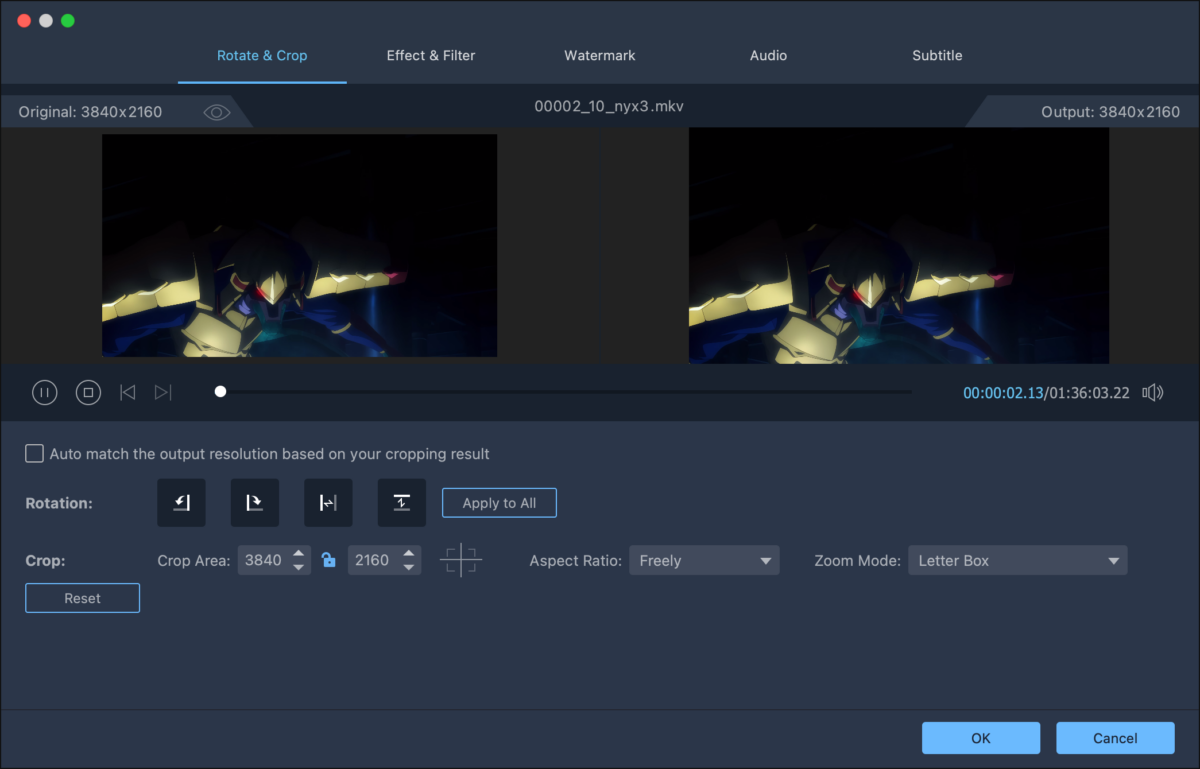Viewport: 1200px width, 769px height.
Task: Open the Zoom Mode dropdown
Action: [1017, 561]
